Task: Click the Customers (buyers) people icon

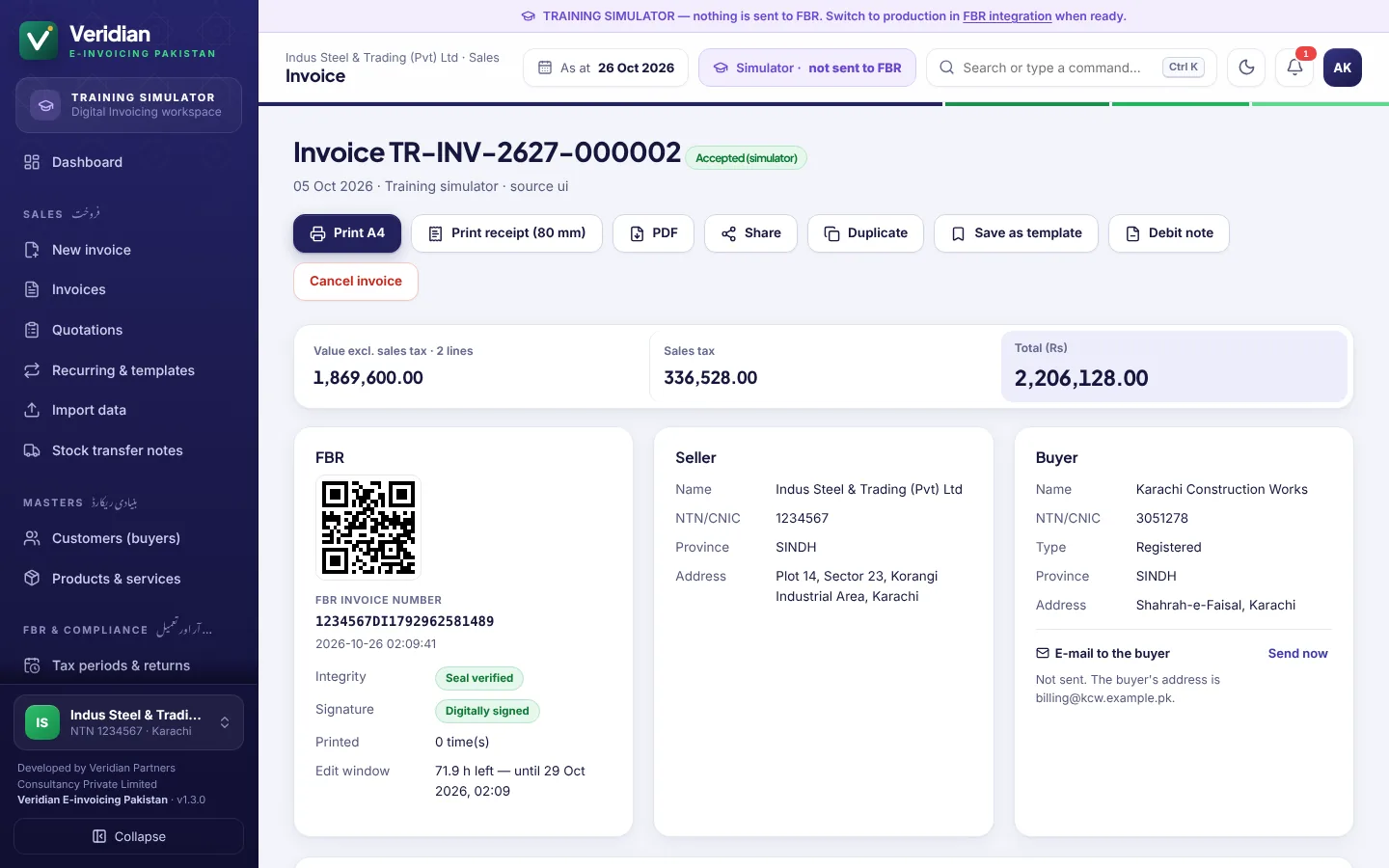Action: 32,538
